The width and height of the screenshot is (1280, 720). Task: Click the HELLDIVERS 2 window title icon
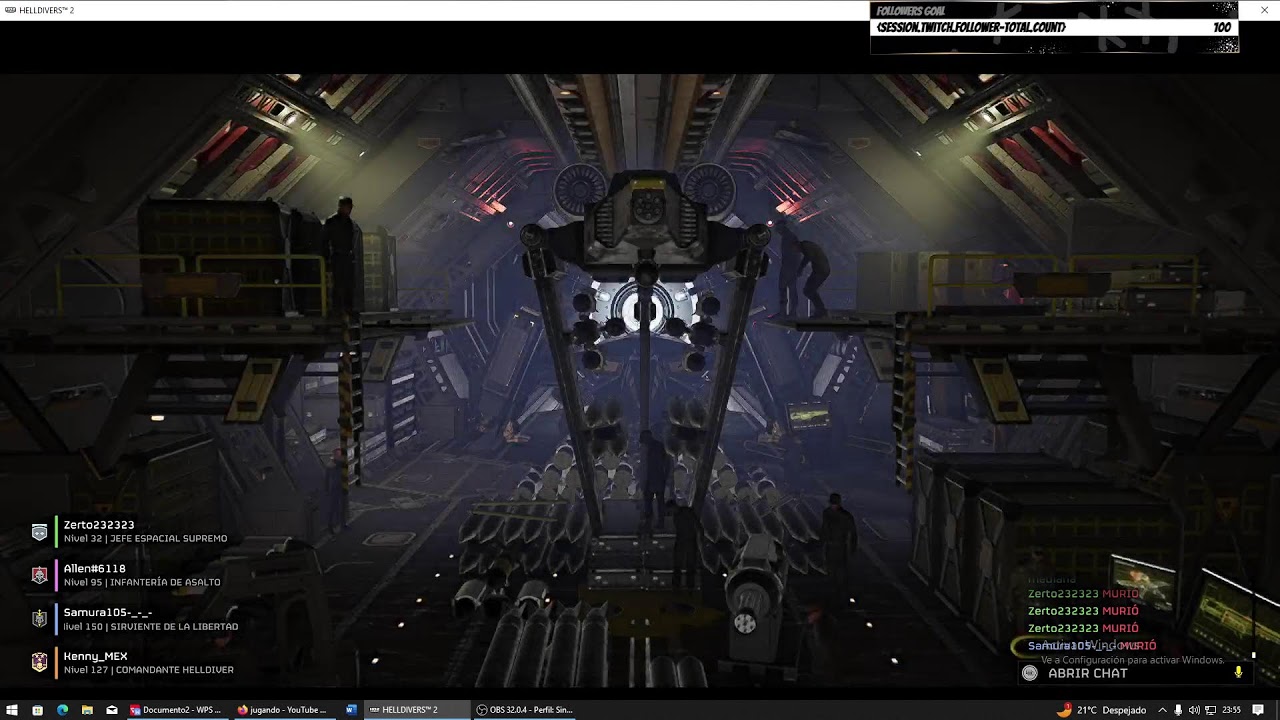point(10,10)
